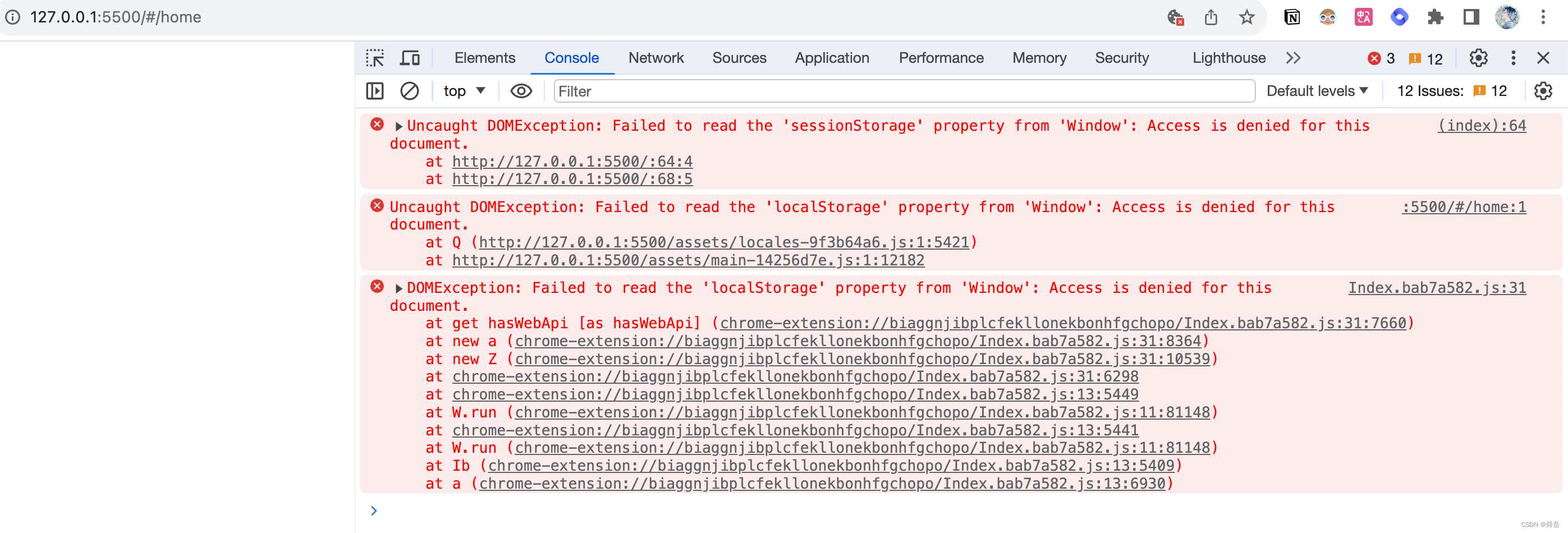
Task: Open the Extensions puzzle icon
Action: coord(1436,17)
